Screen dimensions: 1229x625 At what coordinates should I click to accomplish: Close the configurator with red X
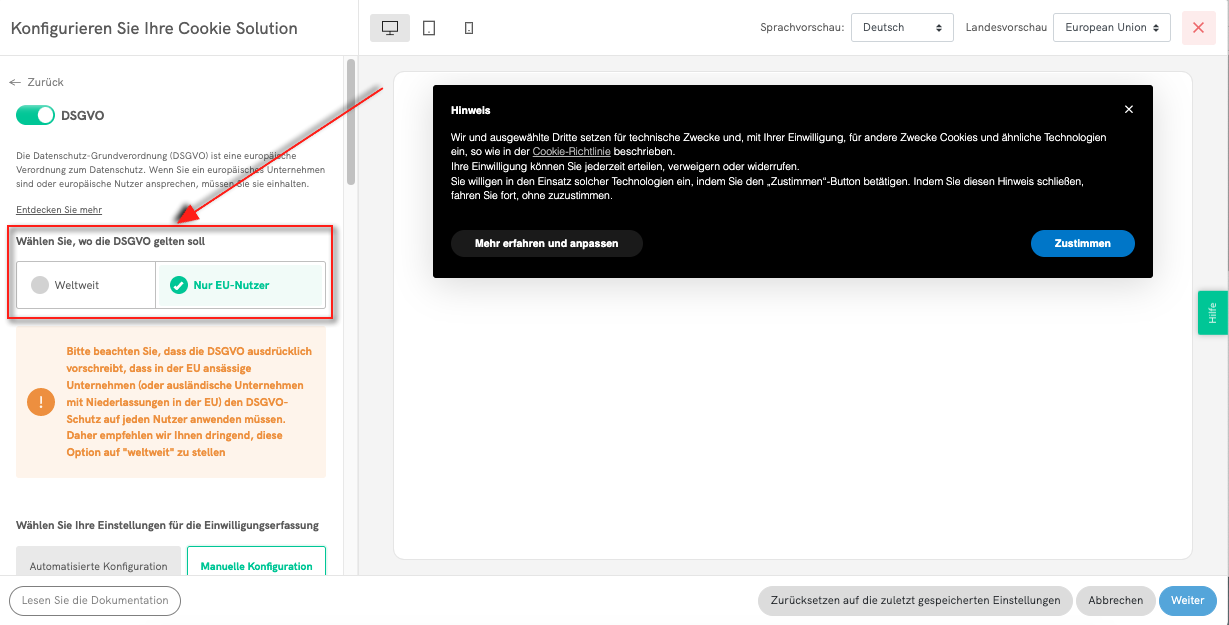tap(1198, 28)
